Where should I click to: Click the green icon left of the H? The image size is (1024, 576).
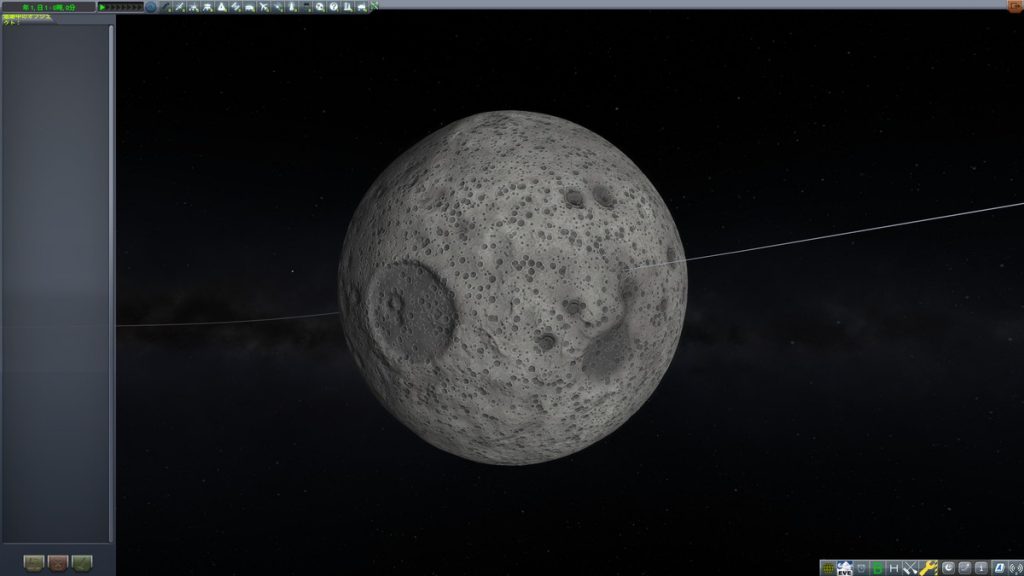(877, 568)
